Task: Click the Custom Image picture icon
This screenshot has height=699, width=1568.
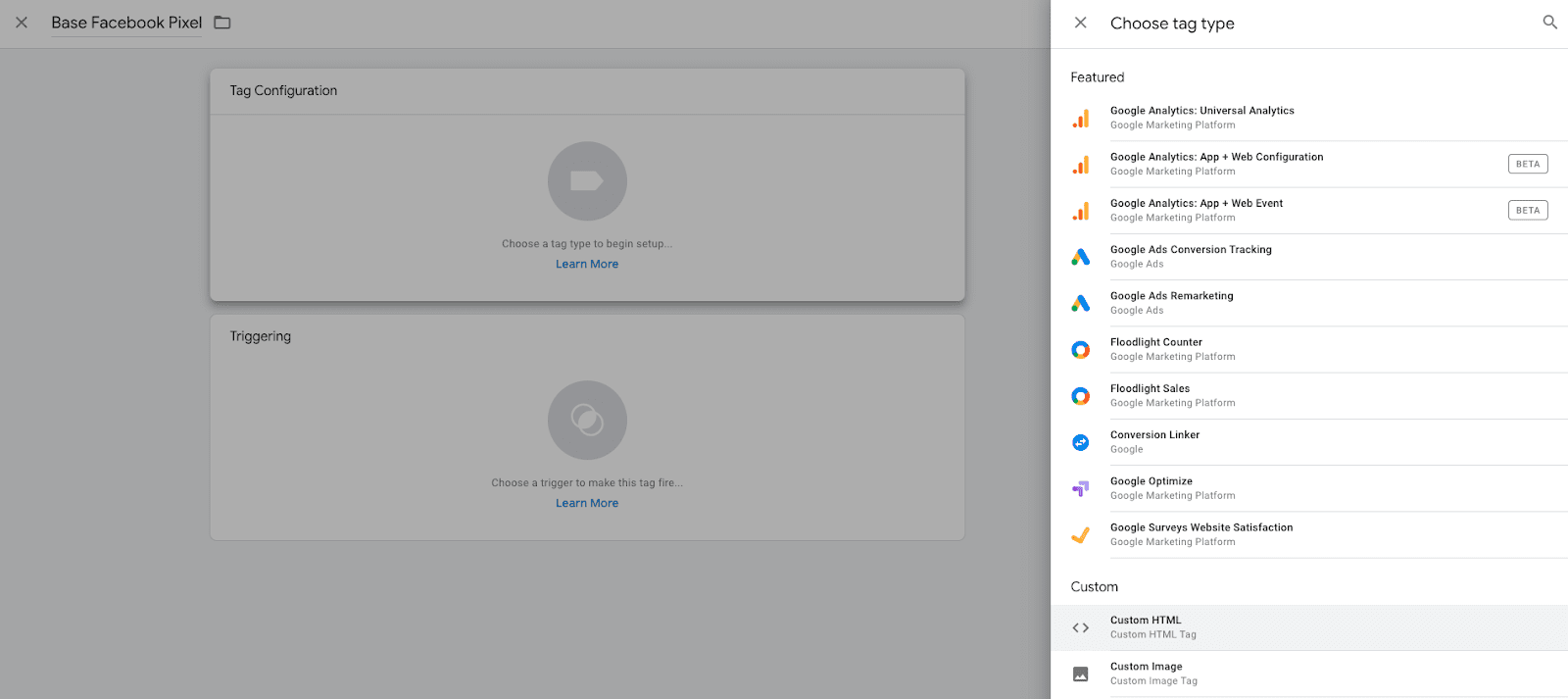Action: tap(1081, 674)
